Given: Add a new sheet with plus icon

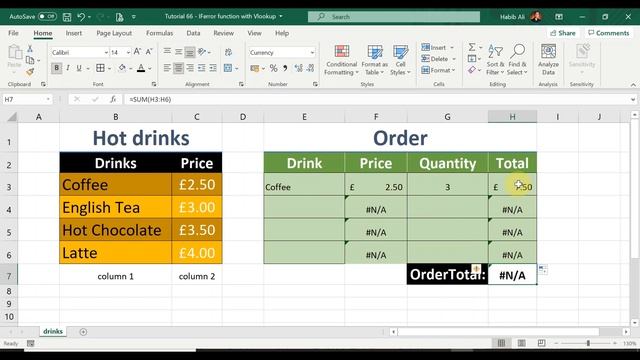Looking at the screenshot, I should (x=83, y=332).
